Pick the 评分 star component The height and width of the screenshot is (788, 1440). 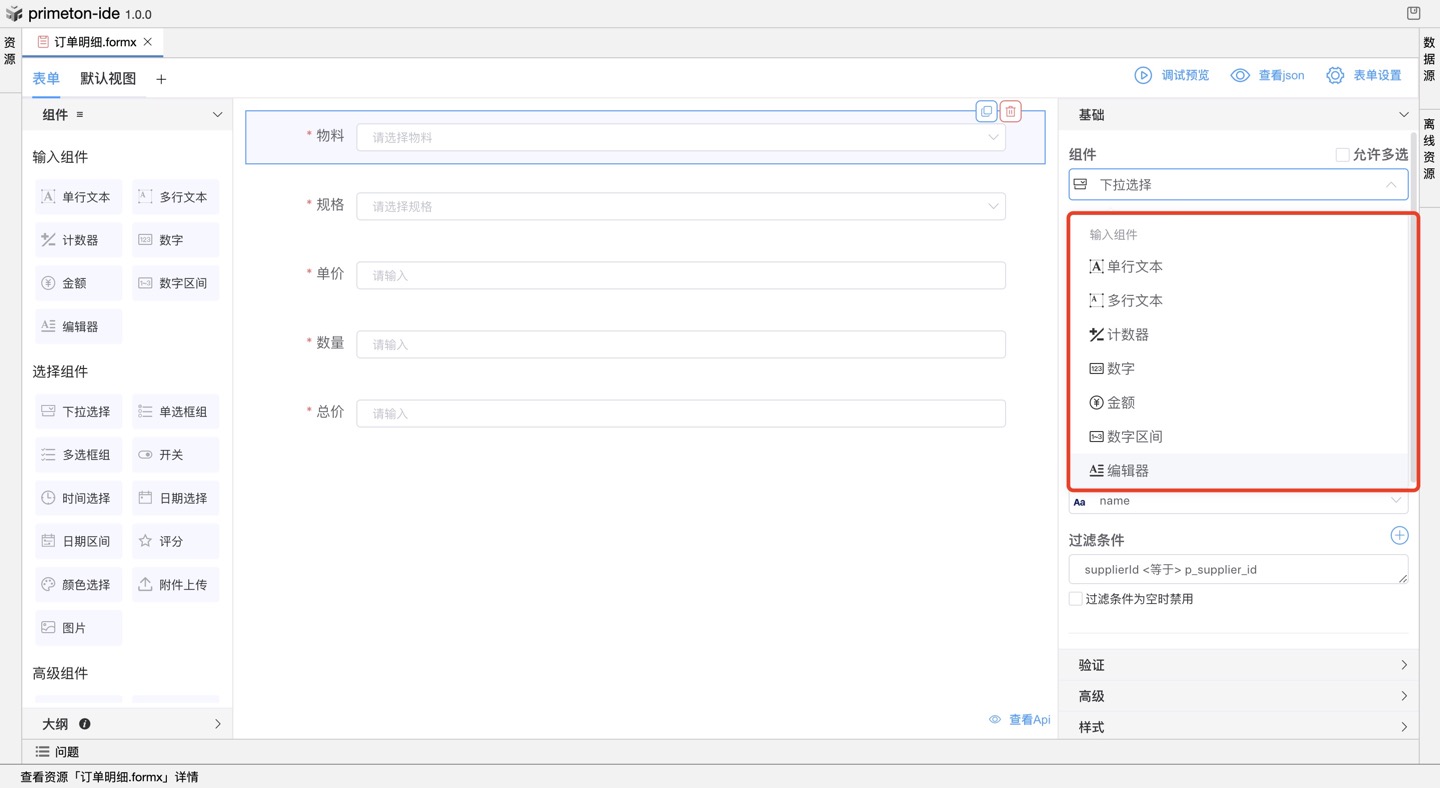(174, 541)
